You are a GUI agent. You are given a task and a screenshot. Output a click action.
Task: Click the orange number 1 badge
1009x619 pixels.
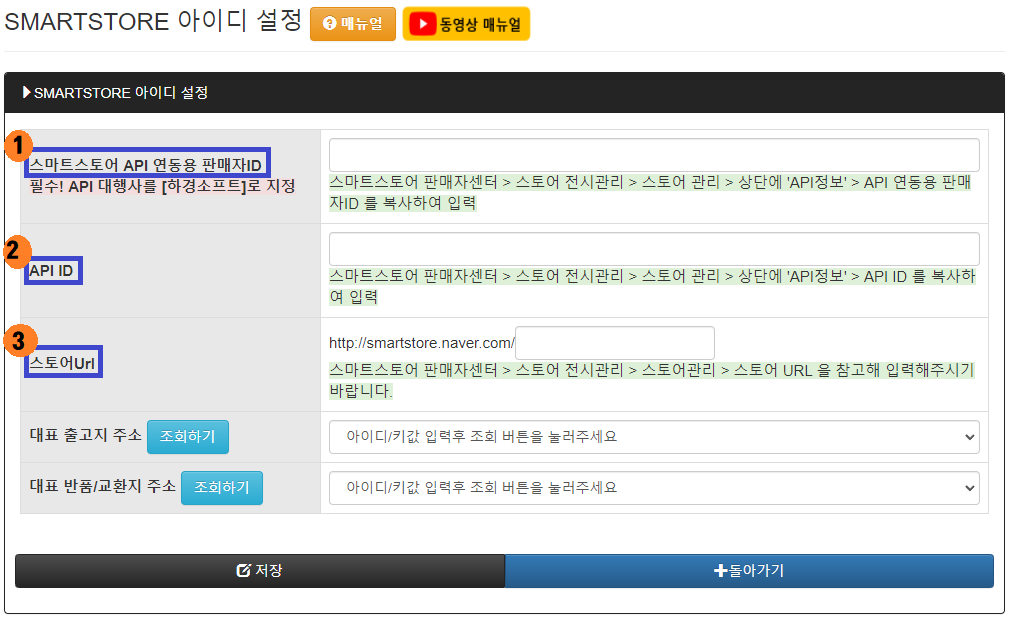pos(18,146)
